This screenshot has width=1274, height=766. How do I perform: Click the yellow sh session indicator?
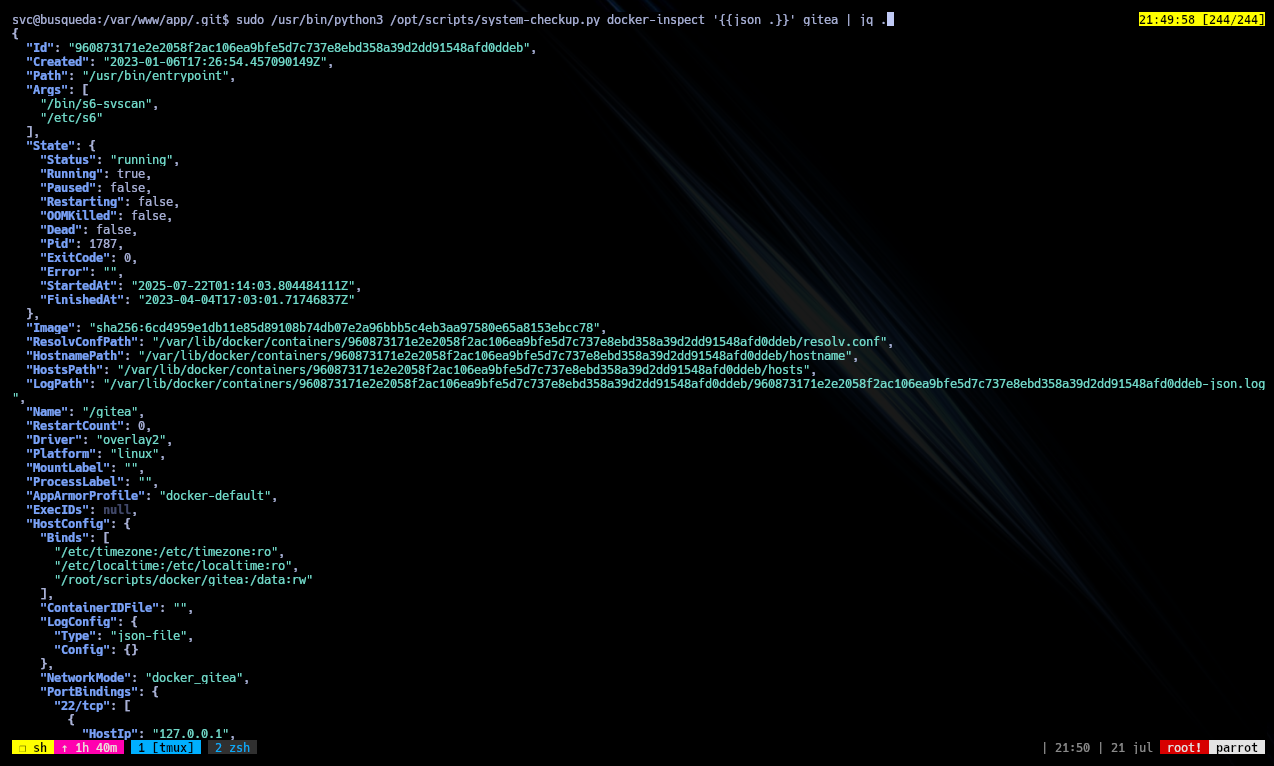(x=33, y=747)
